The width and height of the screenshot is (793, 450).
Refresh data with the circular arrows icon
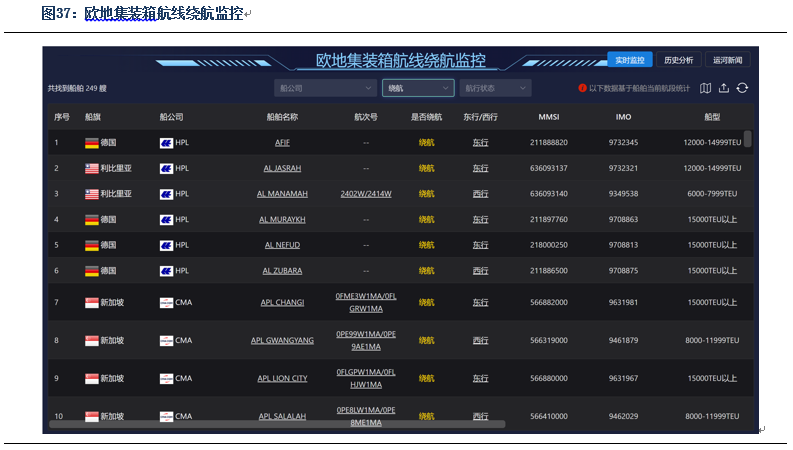coord(742,88)
